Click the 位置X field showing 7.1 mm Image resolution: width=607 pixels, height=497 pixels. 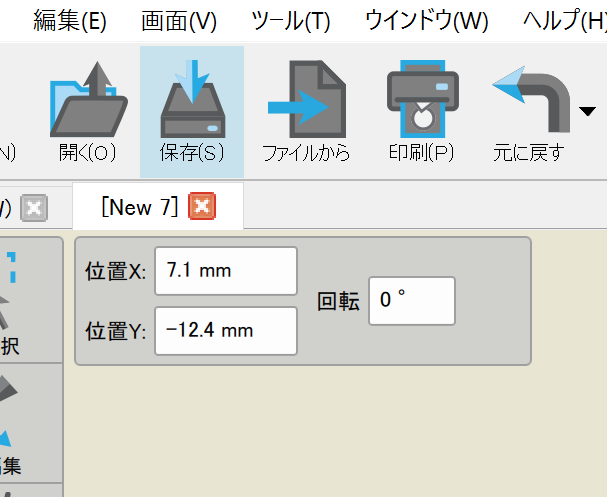pos(226,271)
